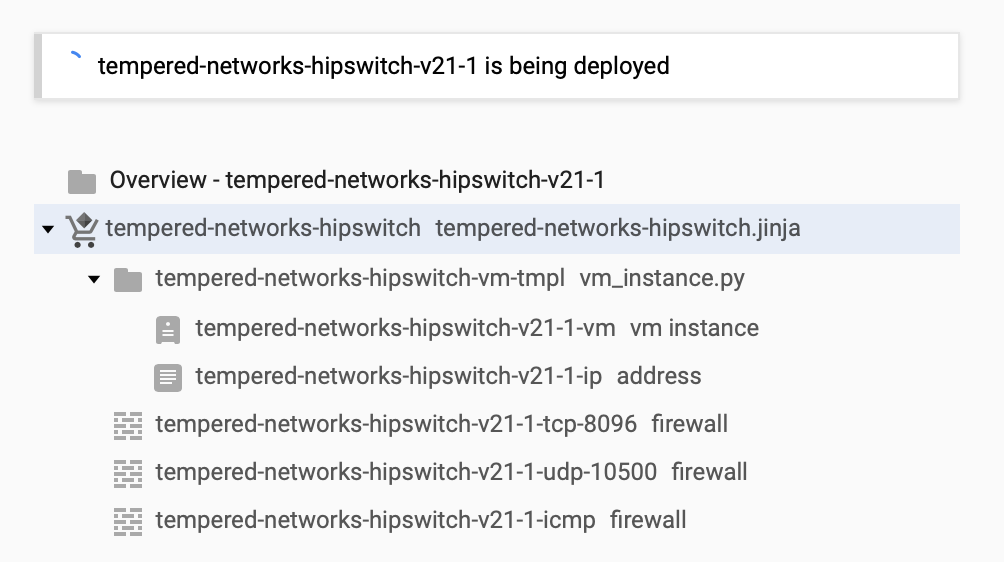
Task: Click the VM instance server icon
Action: tap(168, 328)
